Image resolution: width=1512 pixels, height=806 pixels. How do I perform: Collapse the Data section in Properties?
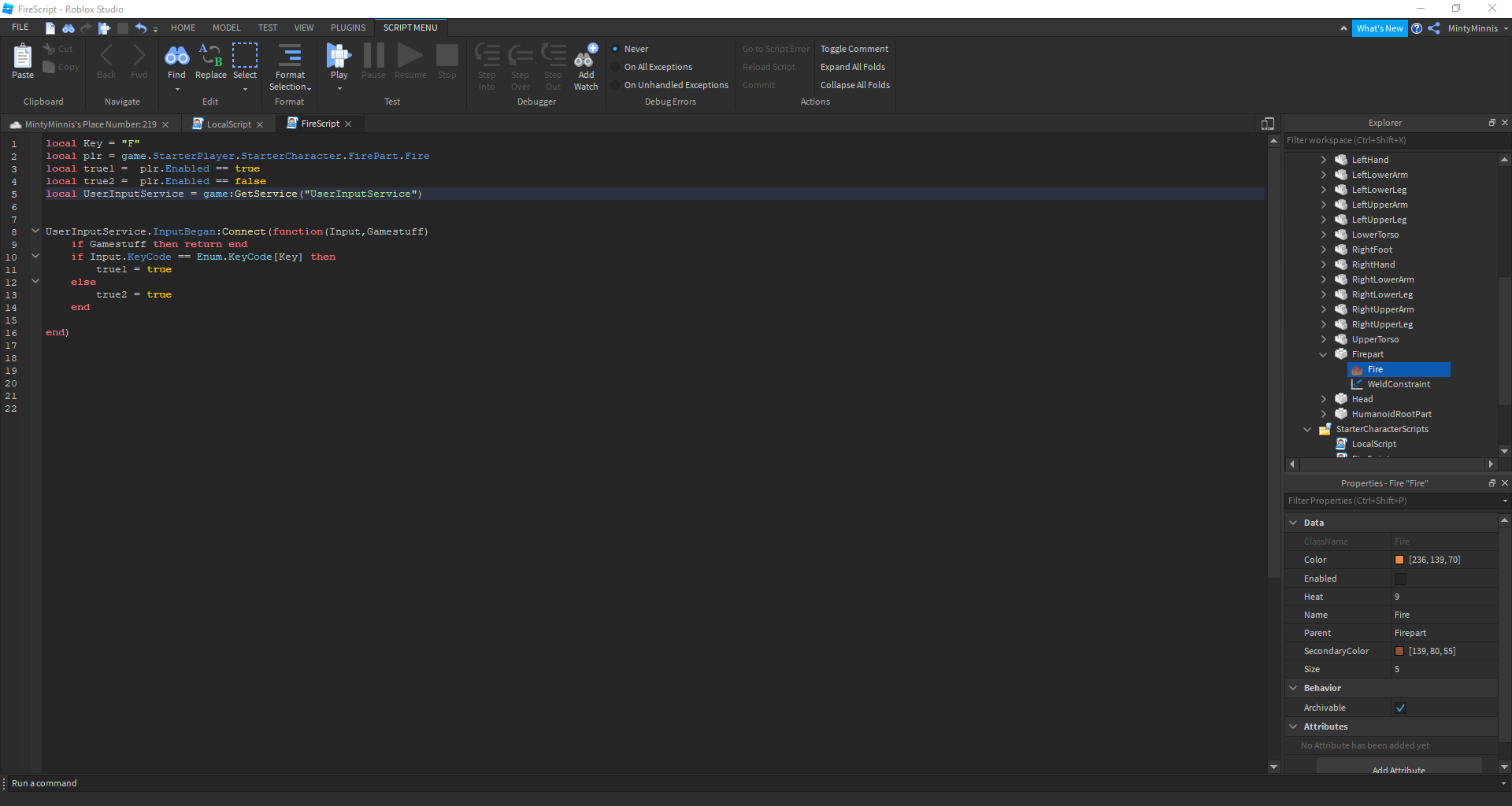pyautogui.click(x=1294, y=522)
